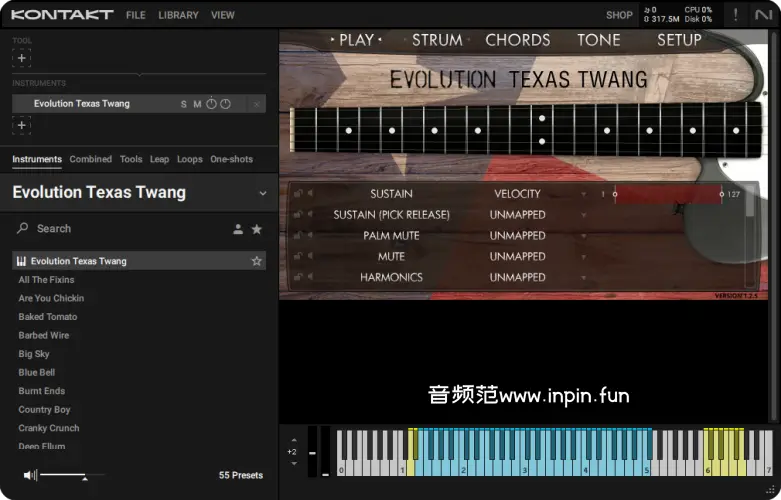Toggle the speaker icon on Palm Mute row
The image size is (781, 500).
(x=310, y=236)
